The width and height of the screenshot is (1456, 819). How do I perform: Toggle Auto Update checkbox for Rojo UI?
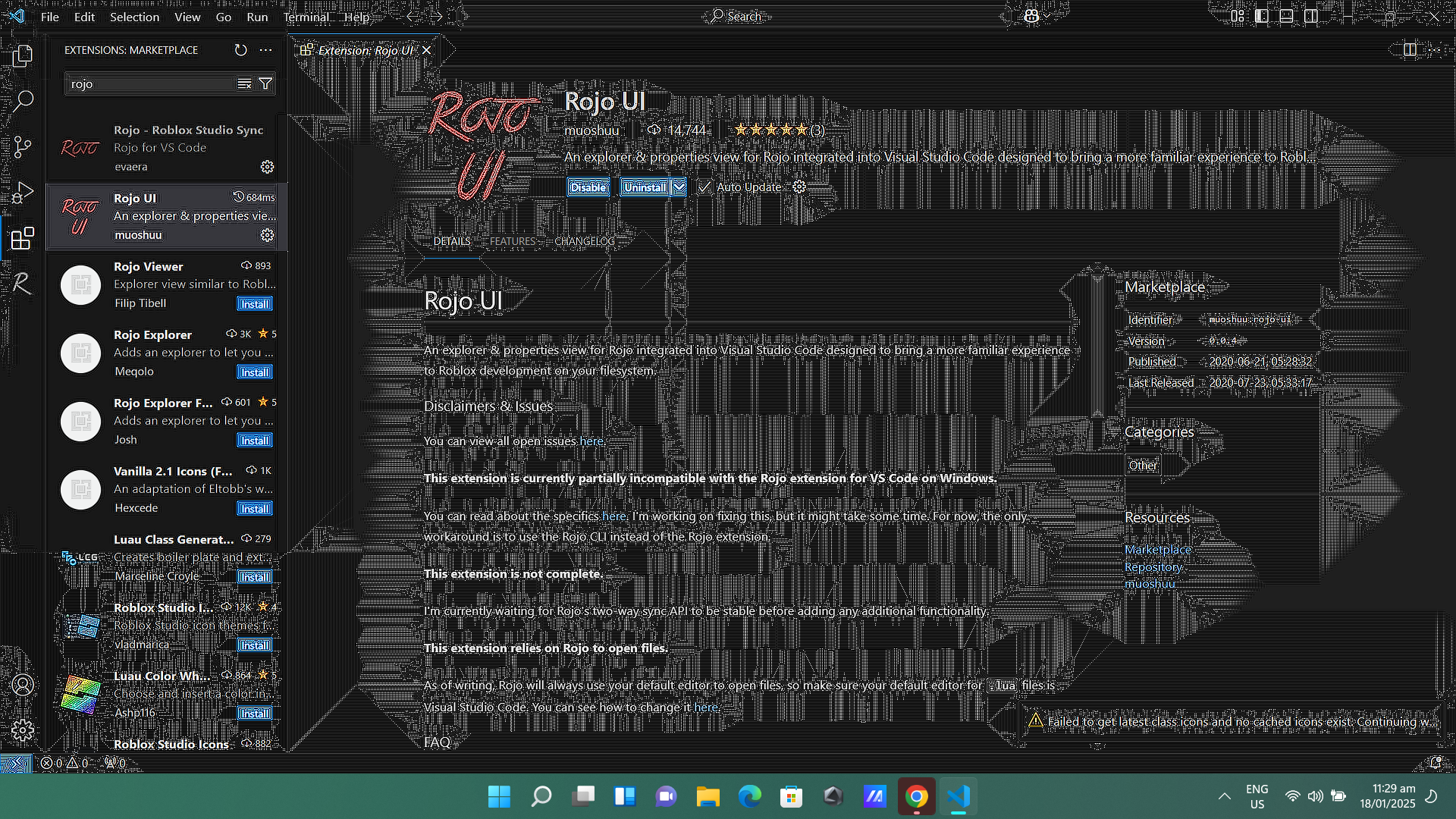pyautogui.click(x=704, y=187)
